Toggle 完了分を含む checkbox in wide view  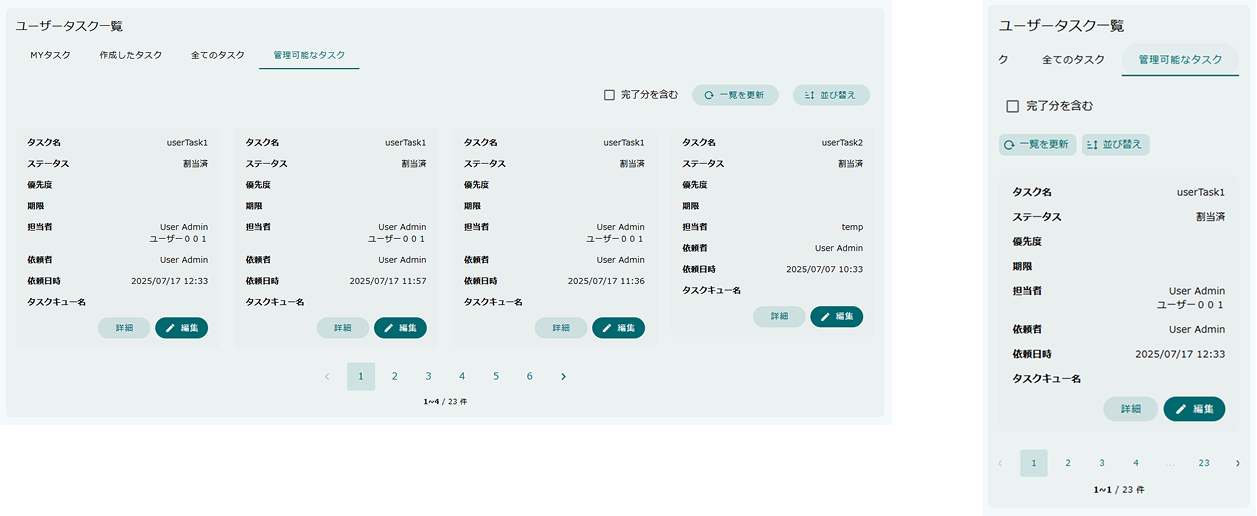point(609,95)
